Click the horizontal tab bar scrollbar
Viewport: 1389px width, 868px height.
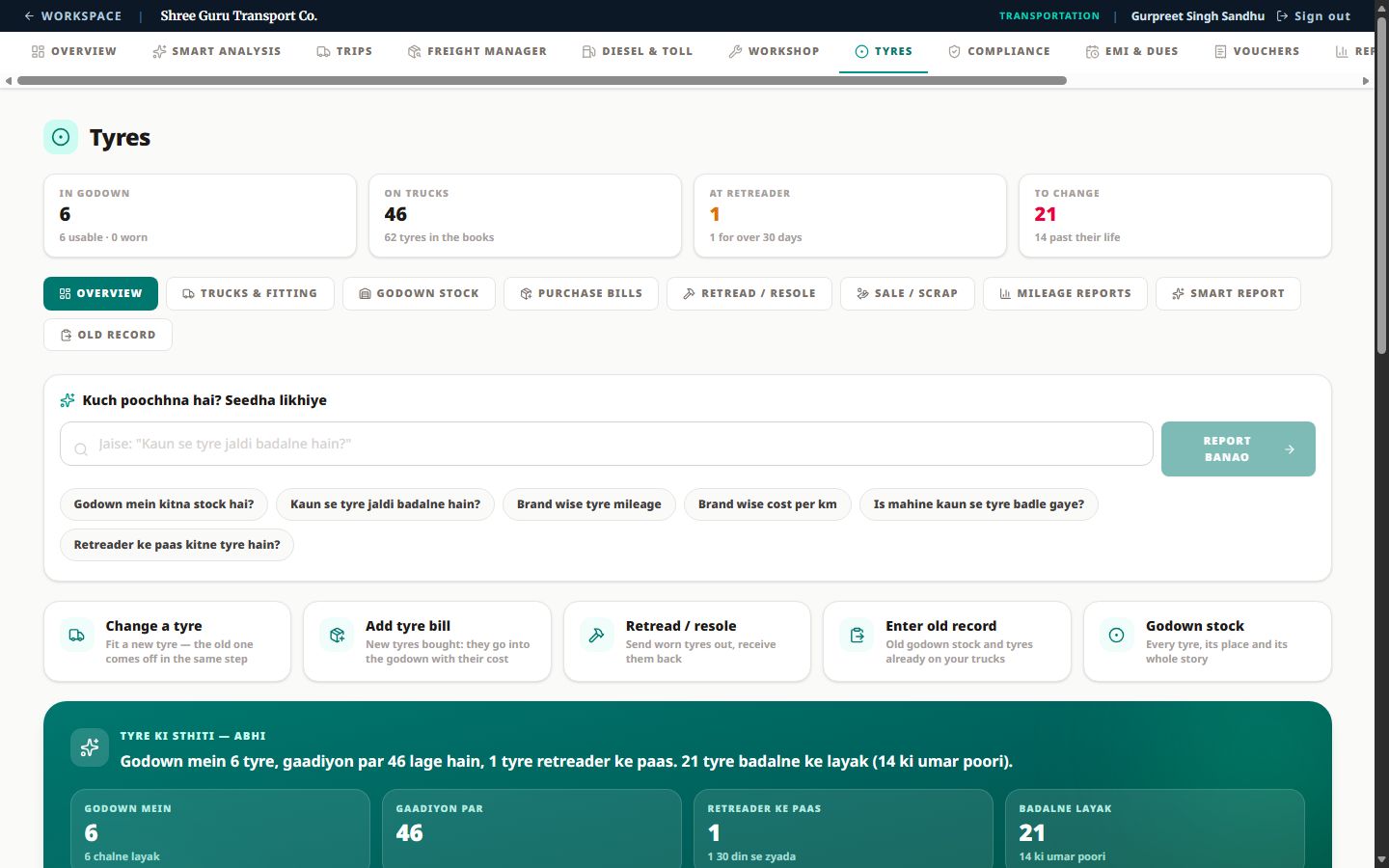(542, 81)
